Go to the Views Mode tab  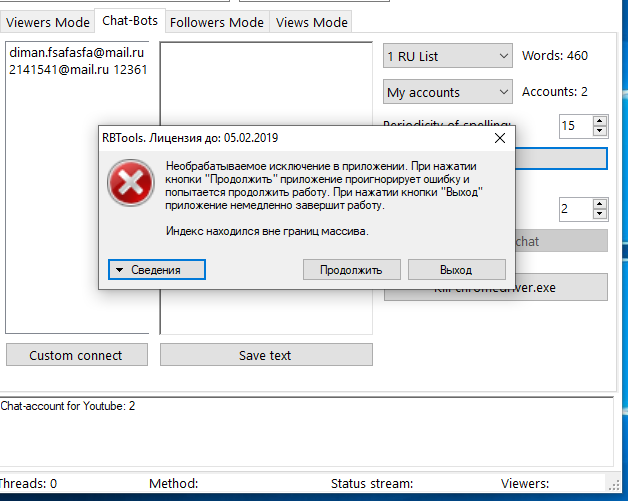coord(311,22)
